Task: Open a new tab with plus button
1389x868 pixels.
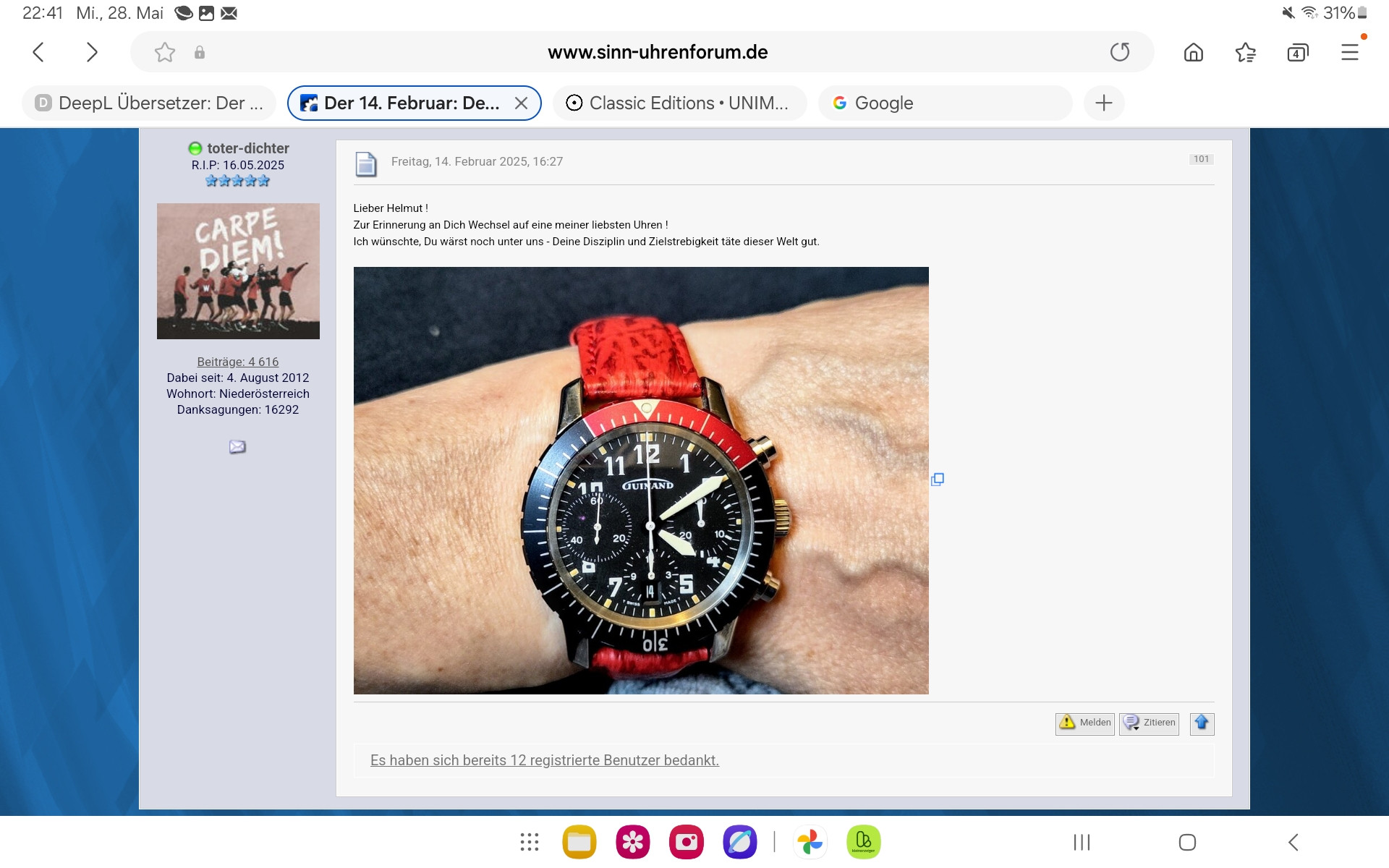Action: pyautogui.click(x=1103, y=103)
